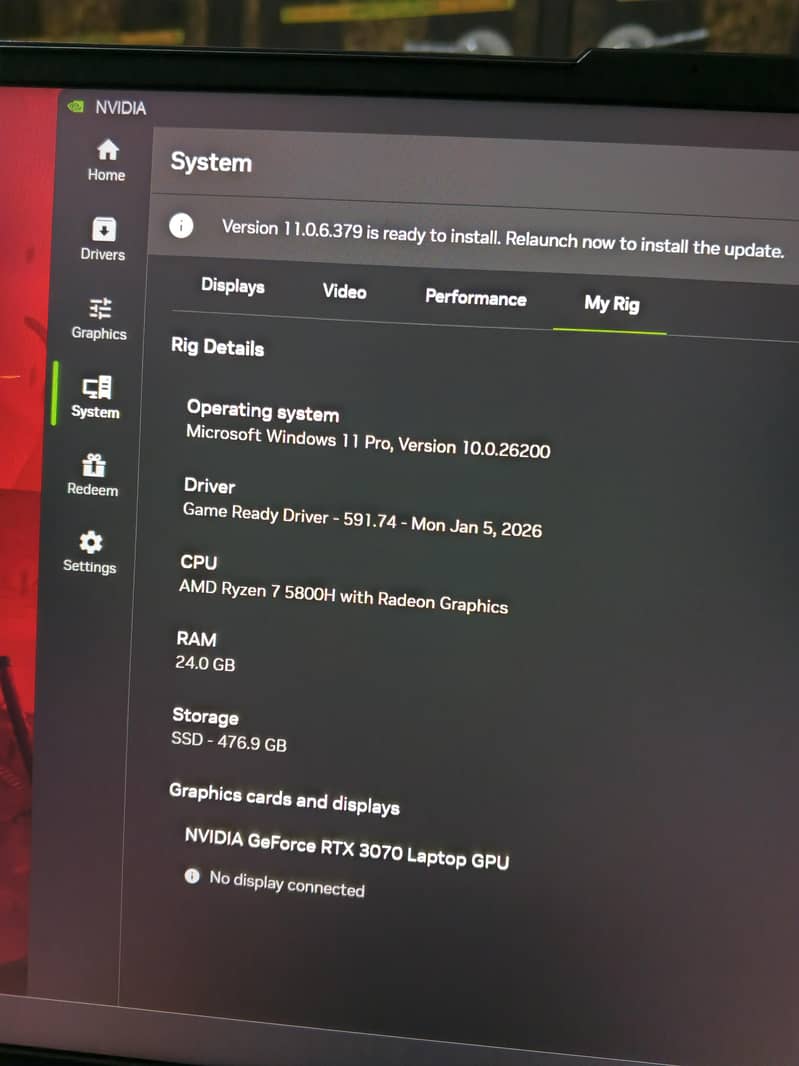799x1066 pixels.
Task: Click the Rig Details heading
Action: point(218,347)
